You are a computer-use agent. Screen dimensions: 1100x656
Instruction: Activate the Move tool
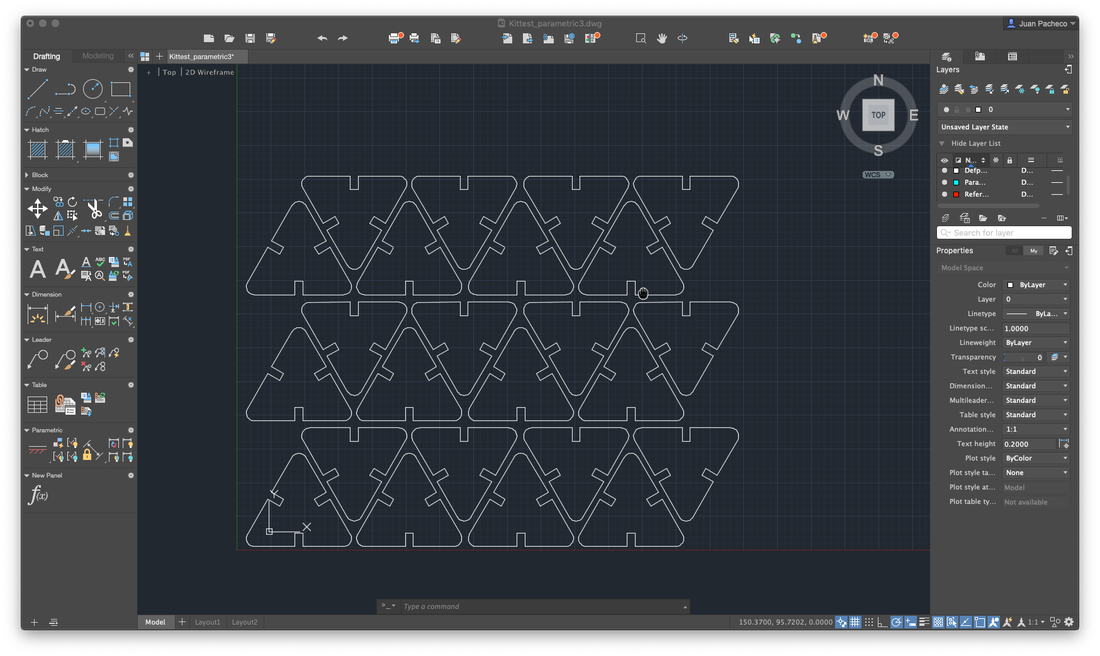(x=37, y=208)
